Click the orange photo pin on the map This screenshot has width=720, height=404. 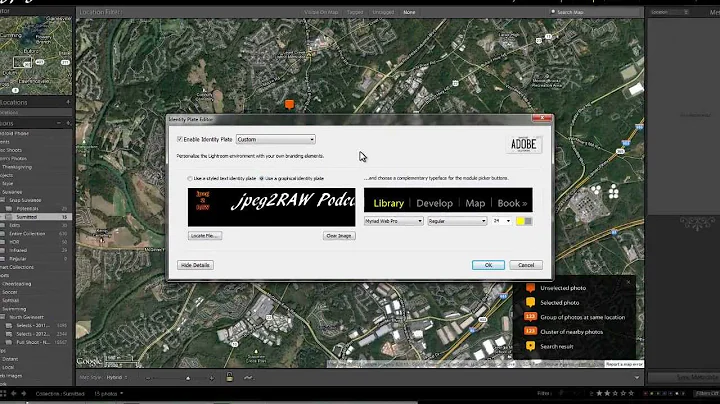point(289,105)
